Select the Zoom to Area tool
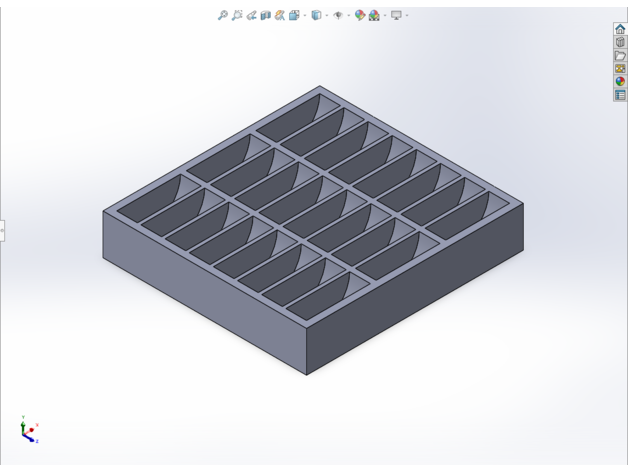Image resolution: width=628 pixels, height=472 pixels. (235, 15)
